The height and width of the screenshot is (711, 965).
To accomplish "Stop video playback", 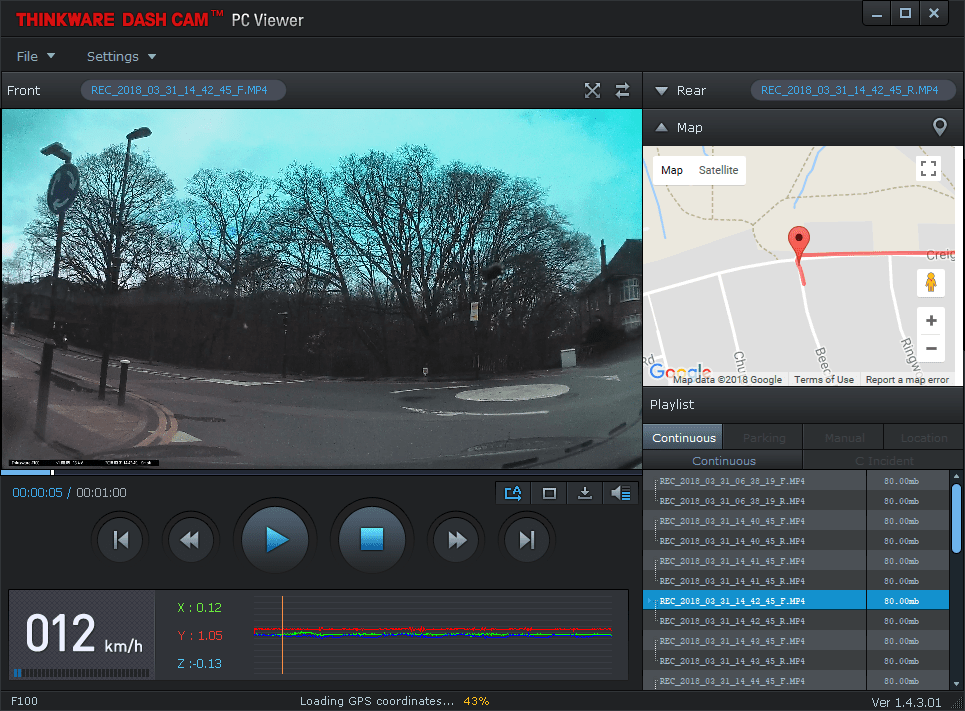I will pos(373,540).
